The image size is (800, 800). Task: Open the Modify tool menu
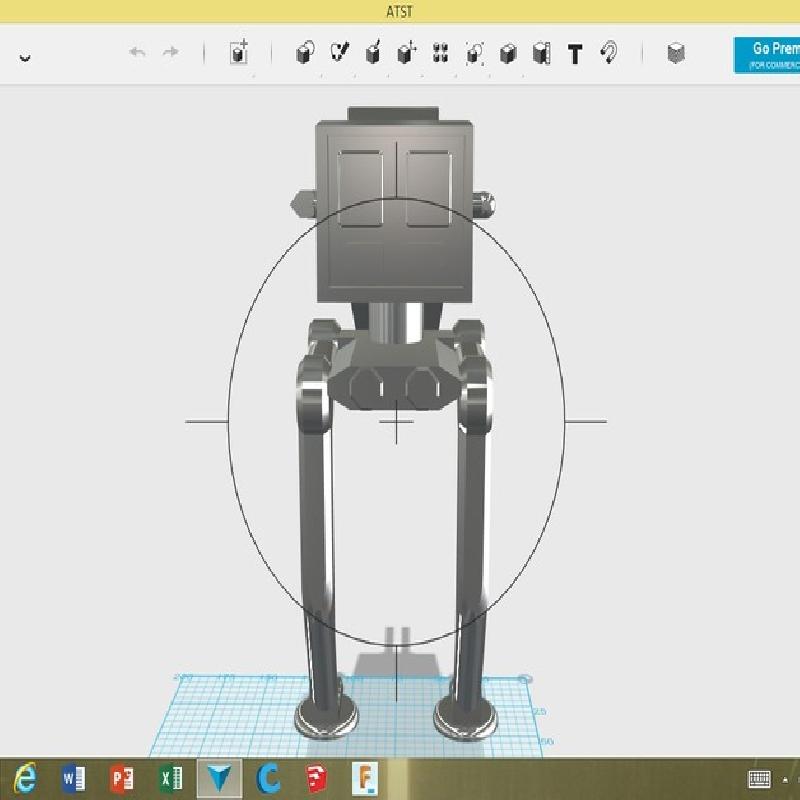pyautogui.click(x=407, y=52)
